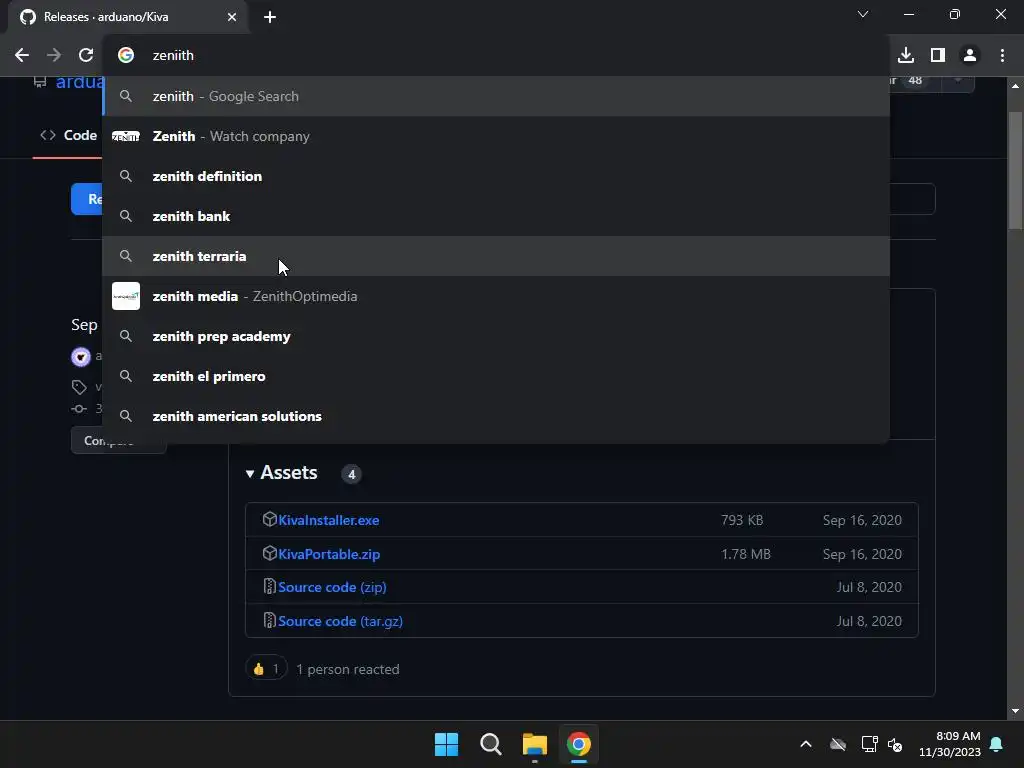Screen dimensions: 1024x768
Task: Toggle the Chrome side panel icon
Action: [x=938, y=56]
